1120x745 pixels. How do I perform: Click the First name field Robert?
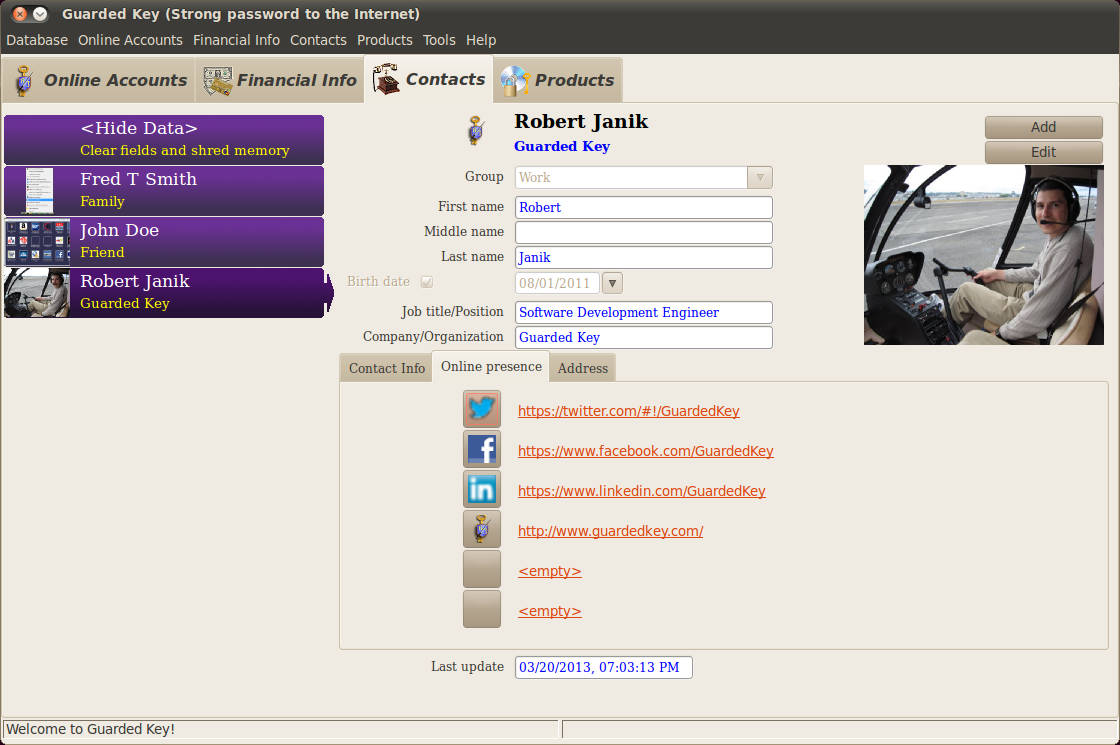(x=644, y=207)
